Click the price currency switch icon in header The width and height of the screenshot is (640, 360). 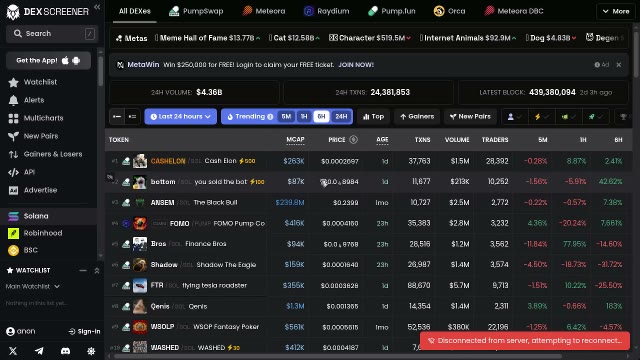[353, 140]
